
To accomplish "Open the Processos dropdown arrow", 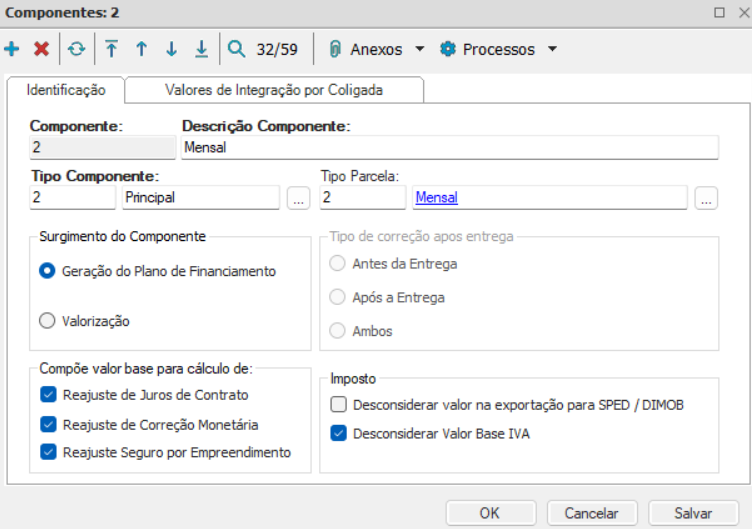I will [x=552, y=49].
